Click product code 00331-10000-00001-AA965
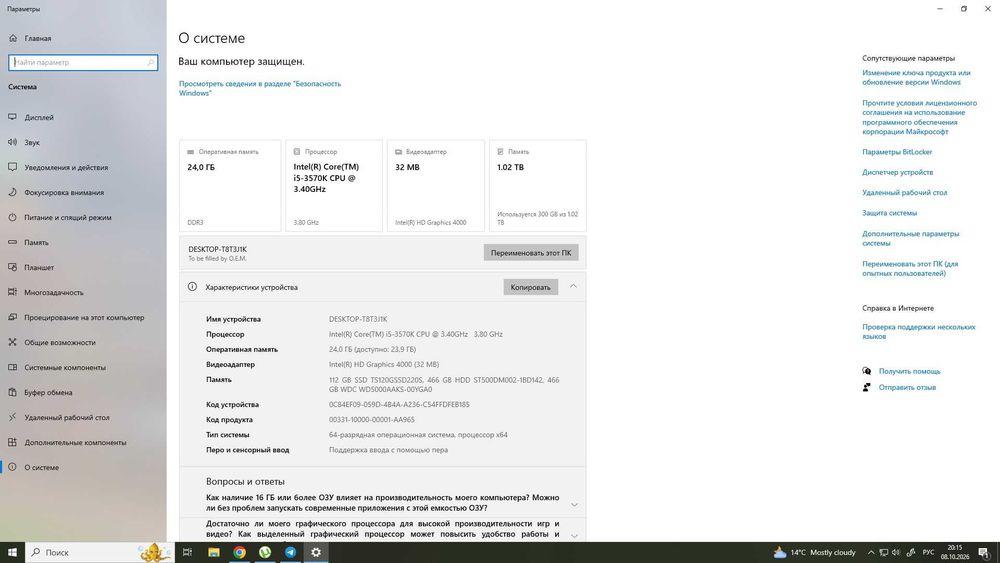Image resolution: width=1000 pixels, height=563 pixels. (372, 420)
